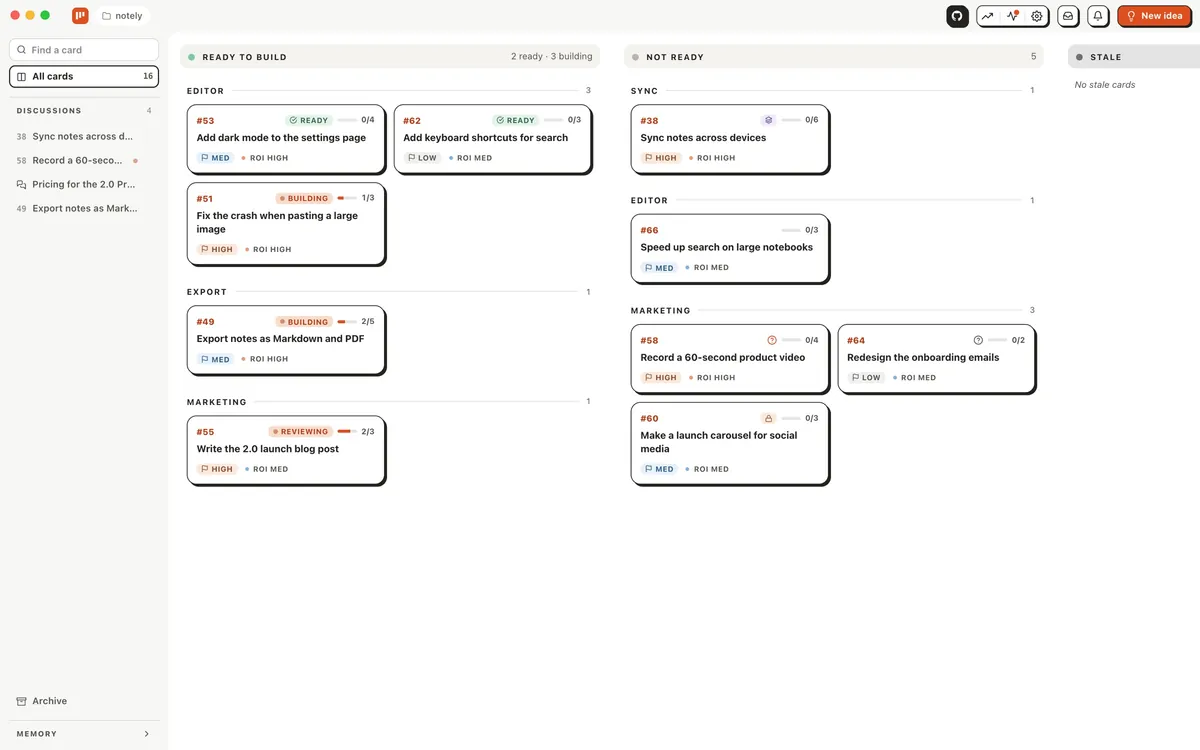
Task: Click the READY badge on card #62
Action: click(516, 120)
